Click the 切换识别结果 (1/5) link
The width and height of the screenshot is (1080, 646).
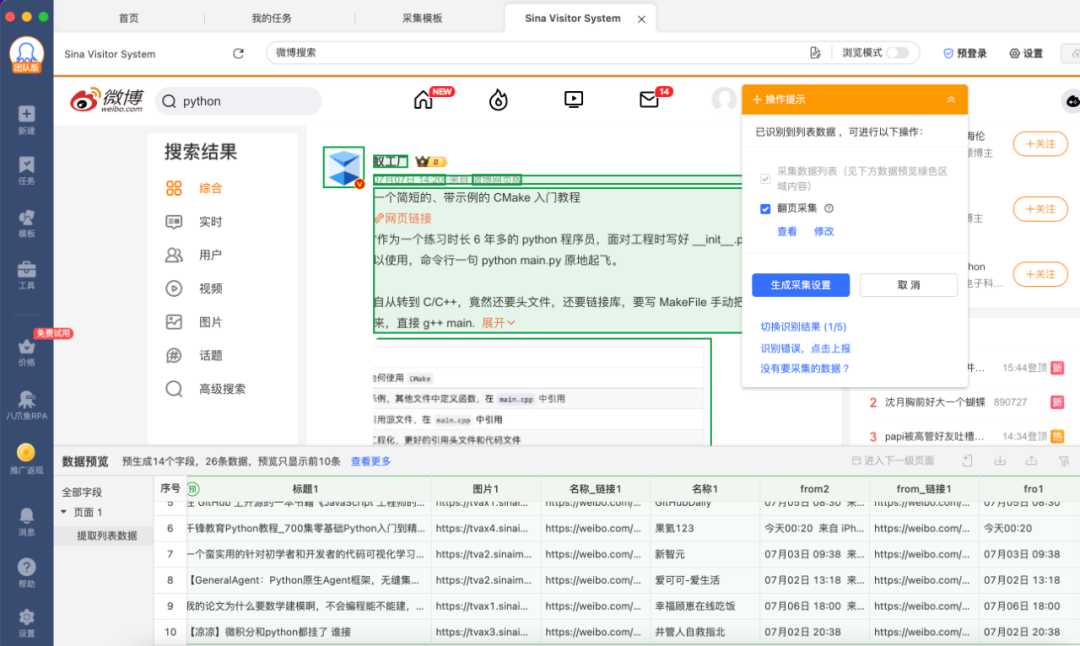(x=803, y=327)
